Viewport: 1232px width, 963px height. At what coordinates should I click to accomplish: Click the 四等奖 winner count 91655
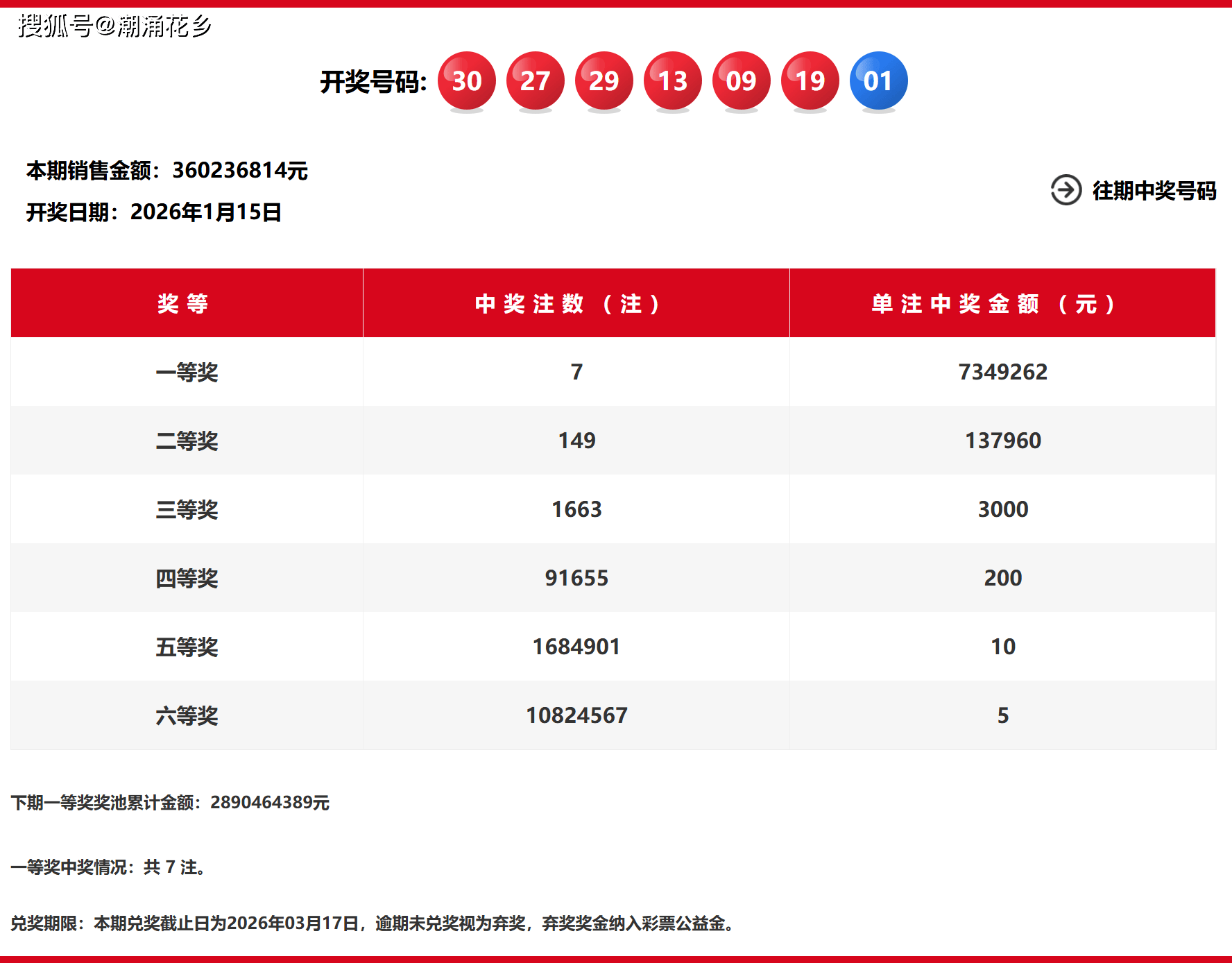(576, 578)
